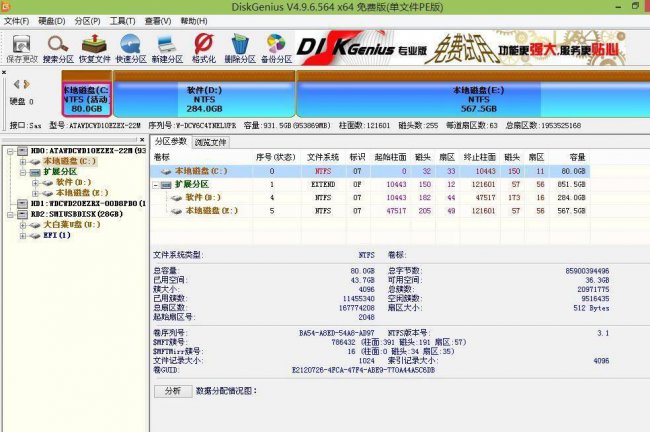Switch to the 分区参数 tab
The height and width of the screenshot is (432, 650).
click(x=171, y=141)
